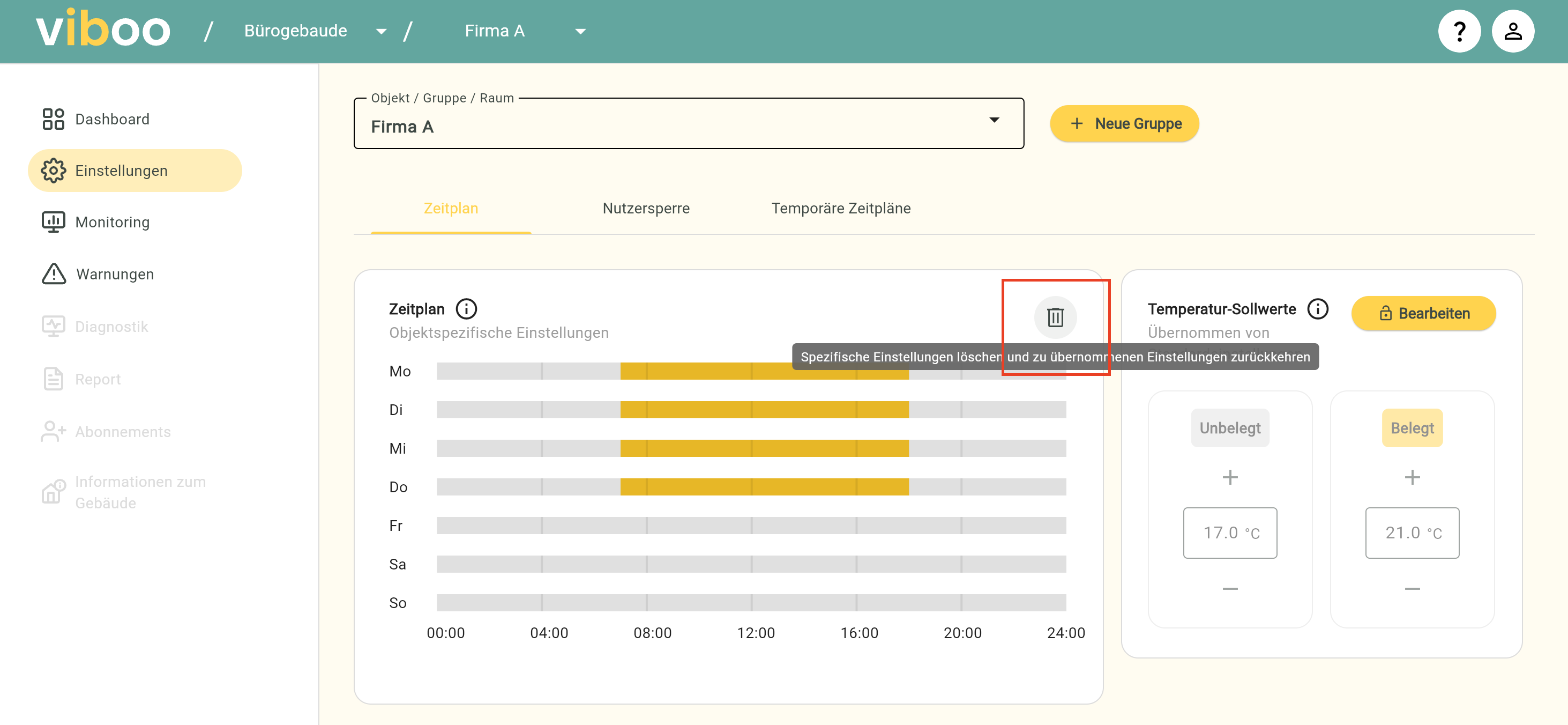Switch to the Temporäre Zeitpläne tab
Screen dimensions: 1568x725
(x=841, y=209)
